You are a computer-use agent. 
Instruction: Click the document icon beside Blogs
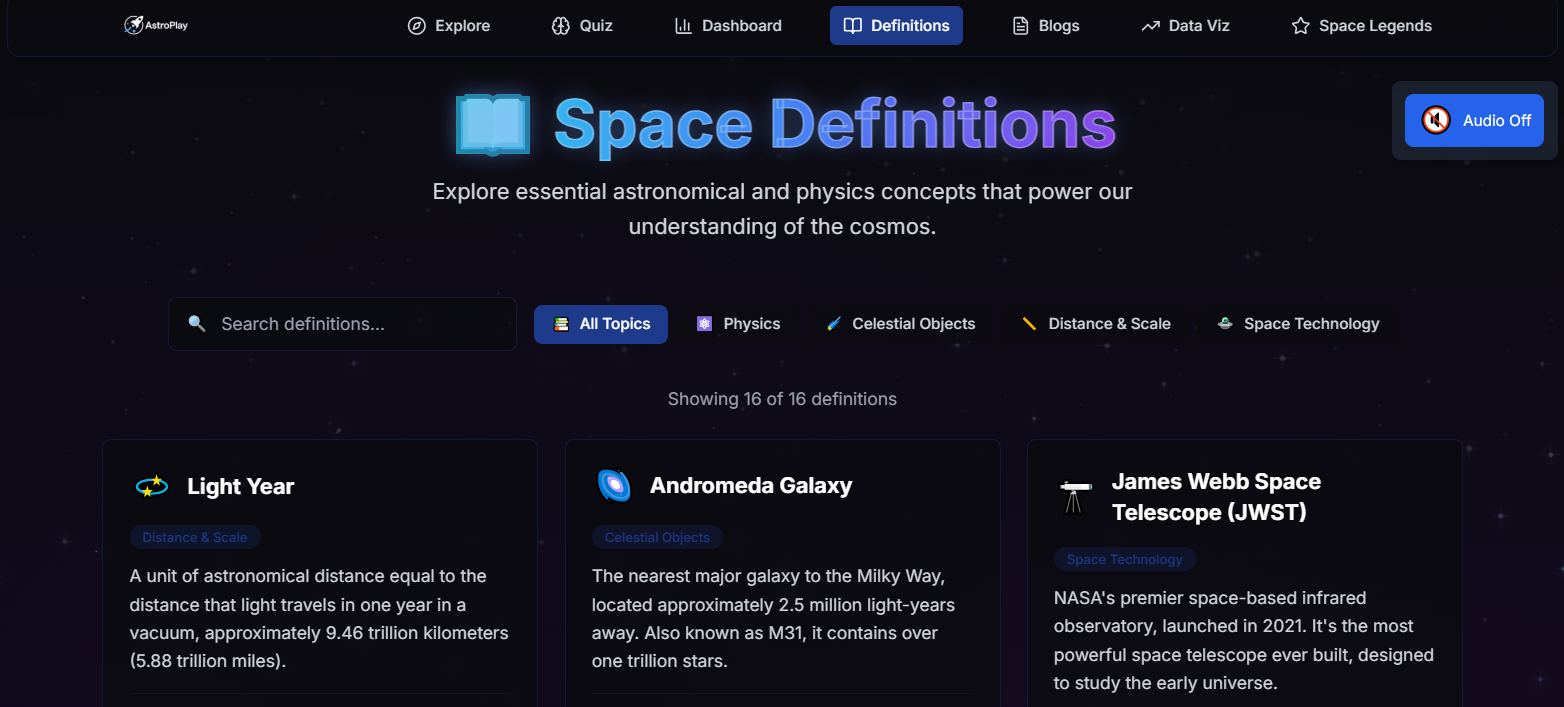[1020, 26]
